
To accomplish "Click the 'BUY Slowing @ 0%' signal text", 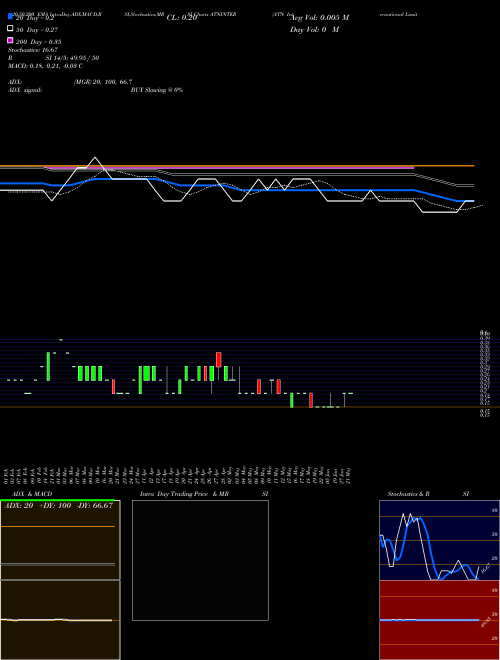I will (x=157, y=90).
